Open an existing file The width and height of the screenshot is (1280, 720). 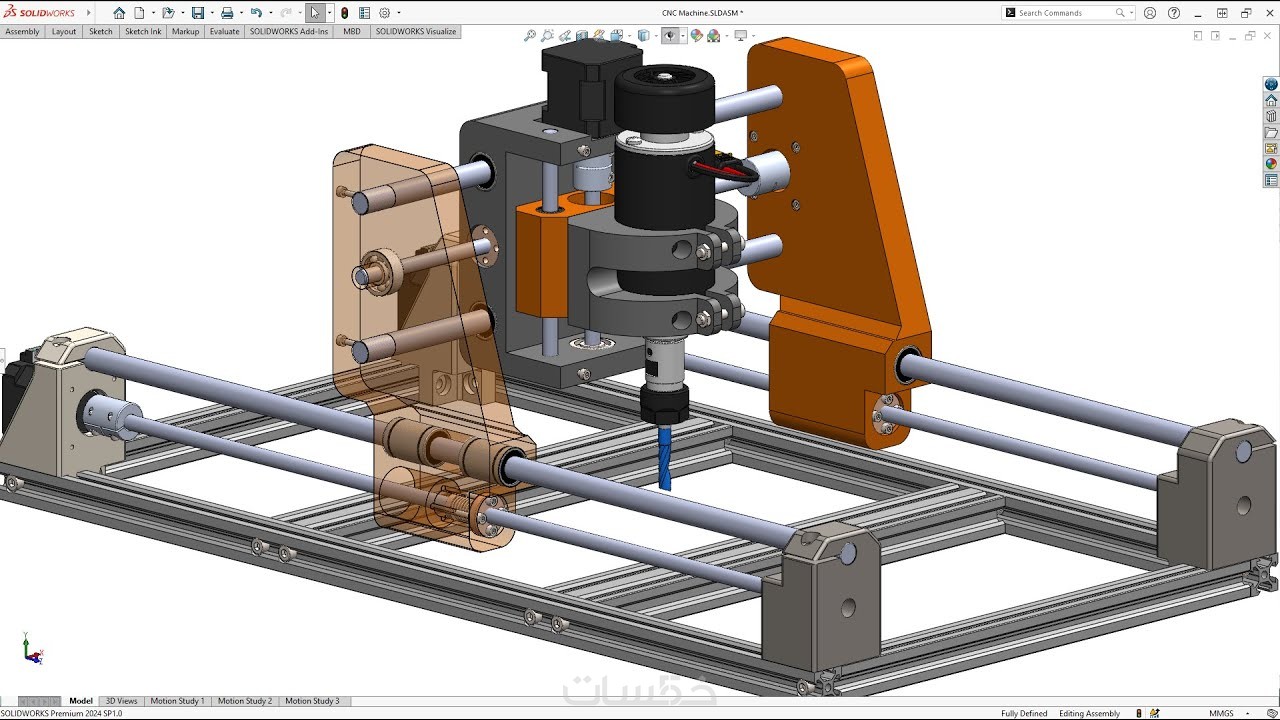[x=168, y=13]
